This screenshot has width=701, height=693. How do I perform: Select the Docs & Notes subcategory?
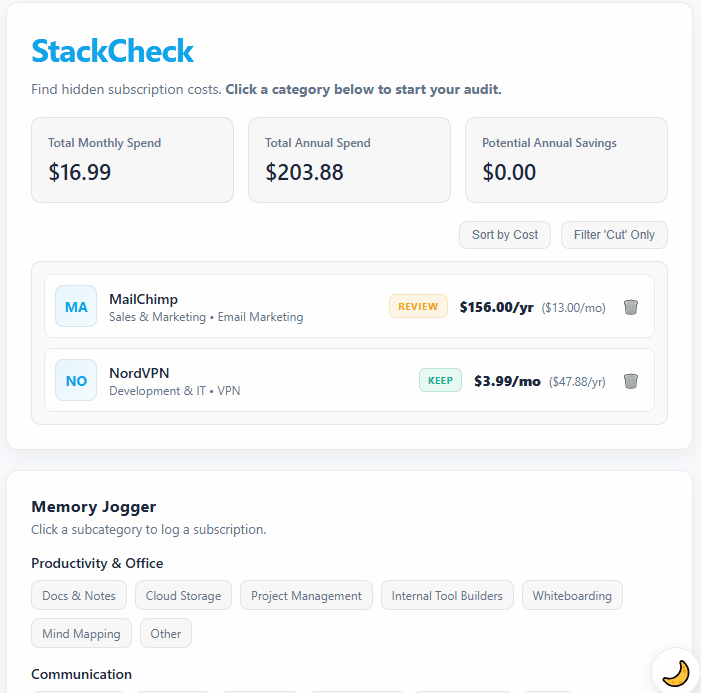79,596
